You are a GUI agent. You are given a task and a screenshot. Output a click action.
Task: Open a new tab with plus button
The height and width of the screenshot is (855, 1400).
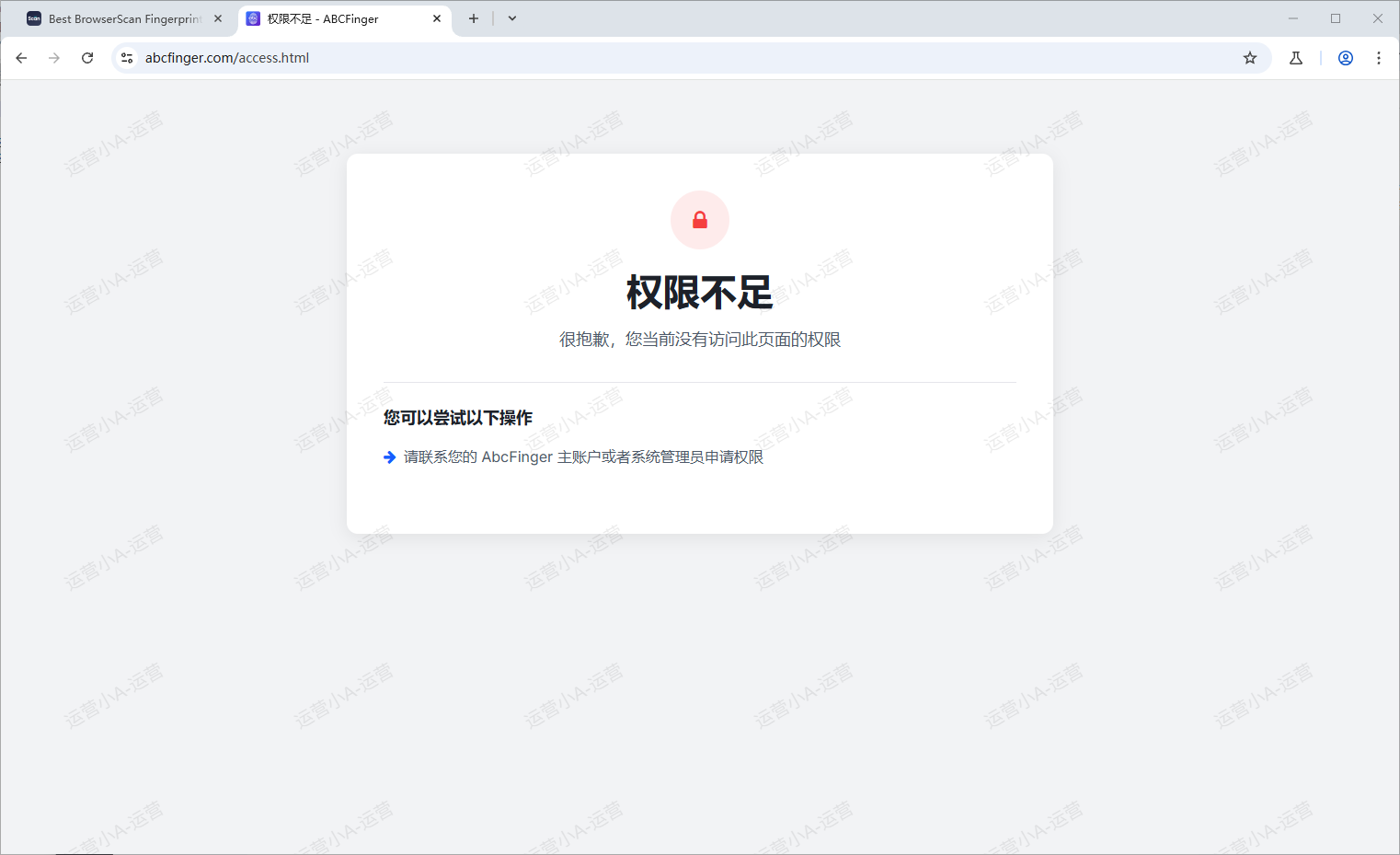pos(473,17)
